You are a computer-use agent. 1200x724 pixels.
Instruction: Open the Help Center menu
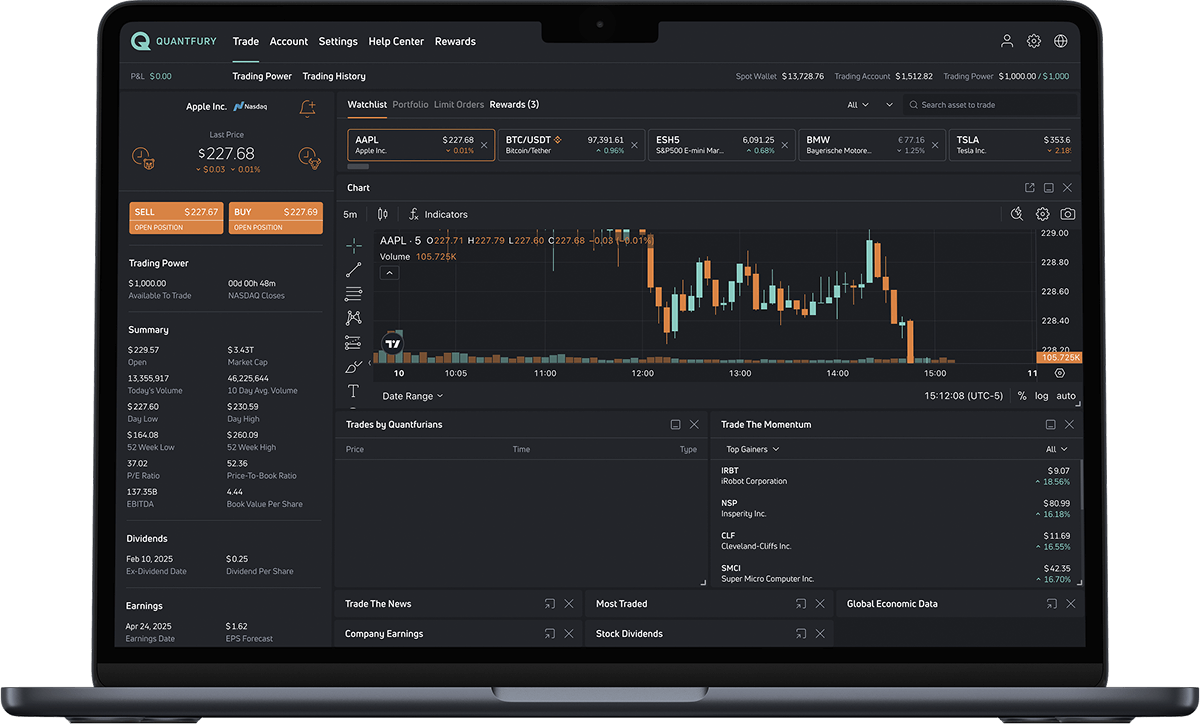pyautogui.click(x=396, y=42)
